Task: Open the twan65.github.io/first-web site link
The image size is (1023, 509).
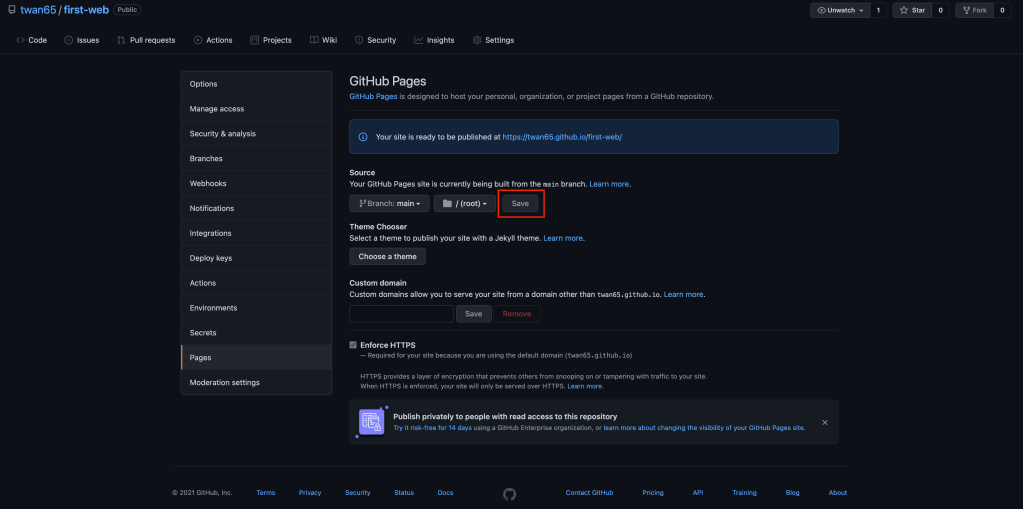Action: pyautogui.click(x=562, y=136)
